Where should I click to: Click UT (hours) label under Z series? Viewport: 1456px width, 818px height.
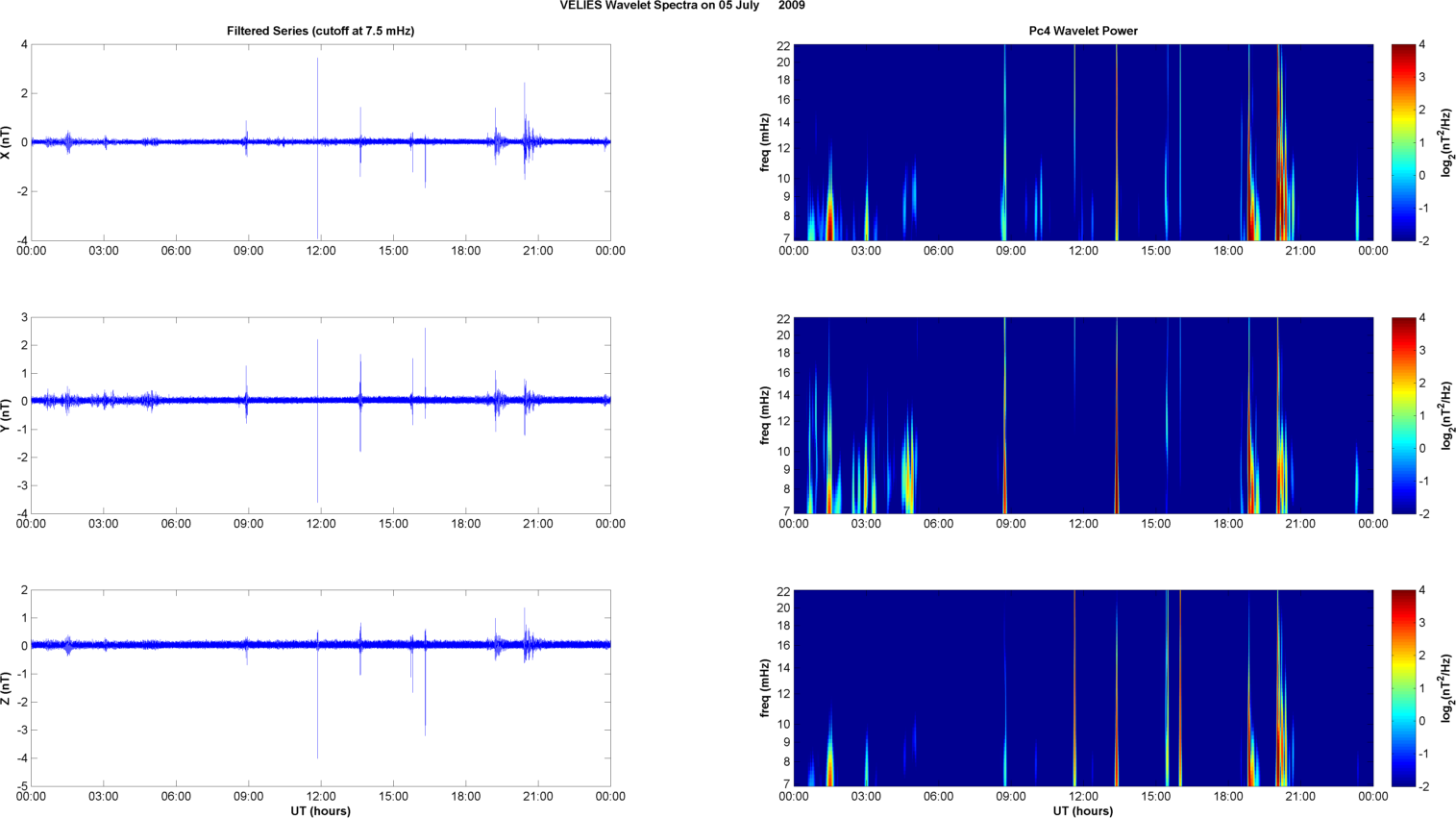click(x=320, y=810)
